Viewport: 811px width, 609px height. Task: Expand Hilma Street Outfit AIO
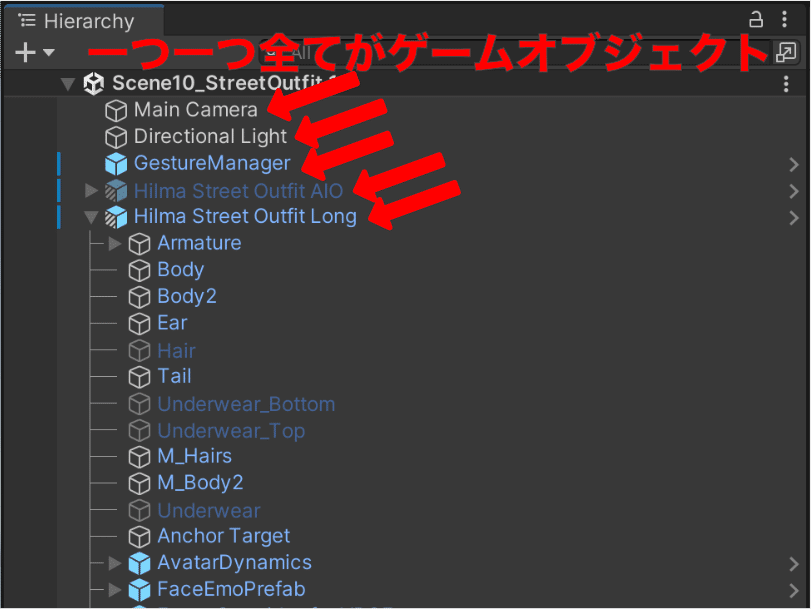point(91,190)
